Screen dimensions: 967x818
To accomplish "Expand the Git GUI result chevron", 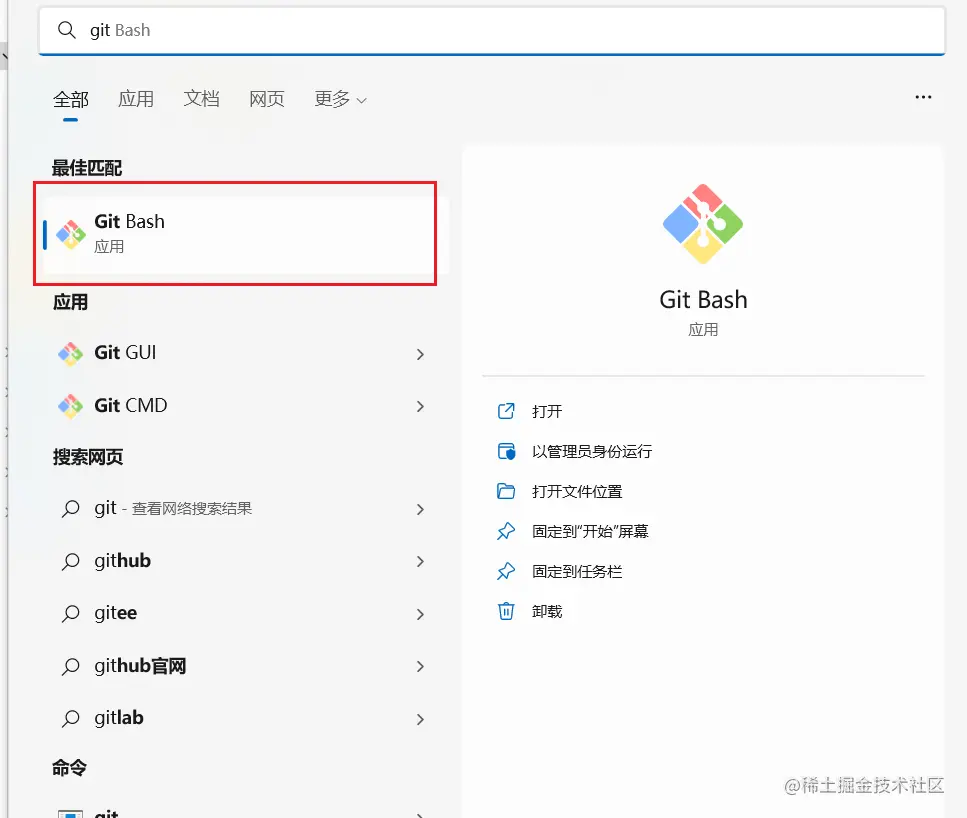I will [420, 354].
